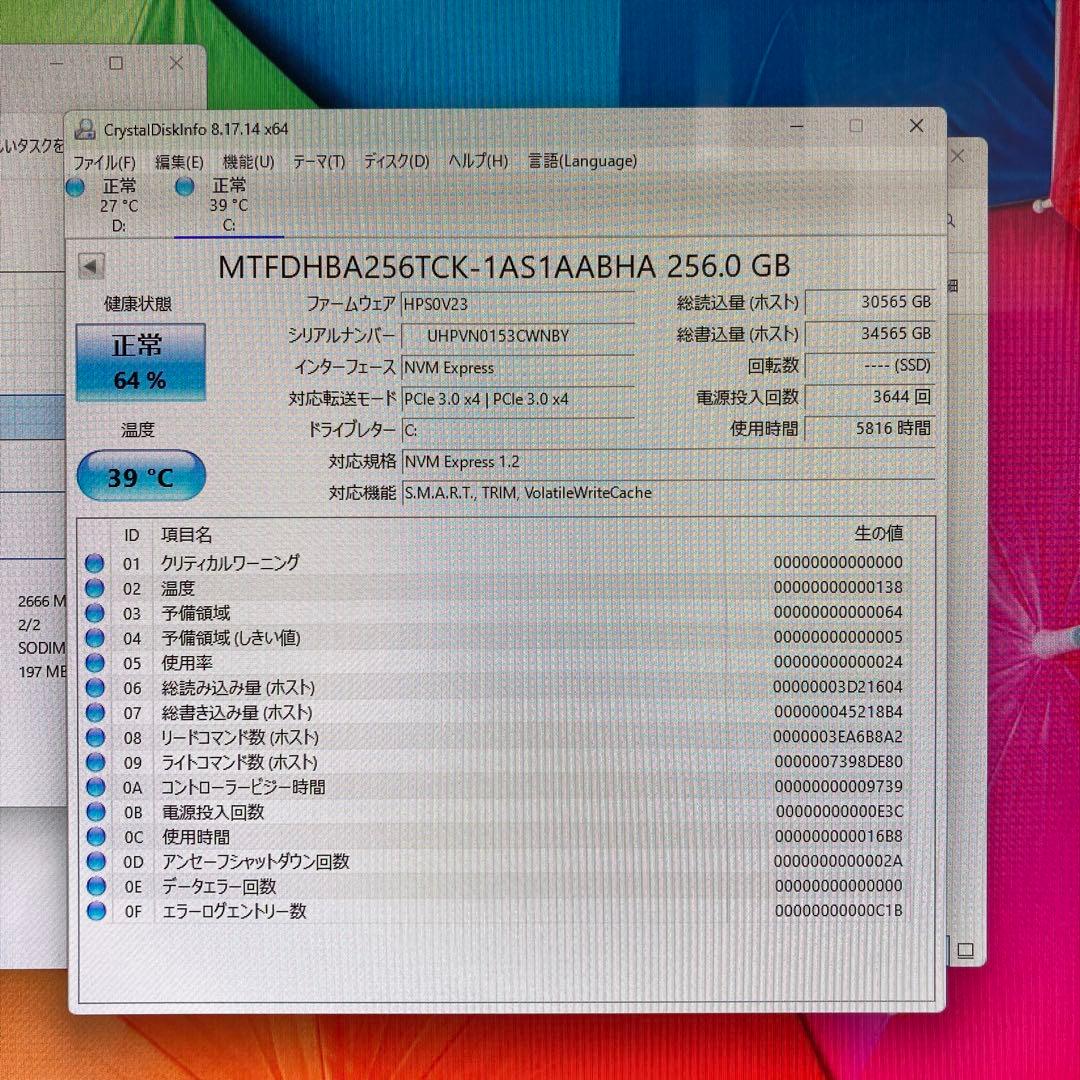Click the previous disk arrow button
Screen dimensions: 1080x1080
point(91,266)
